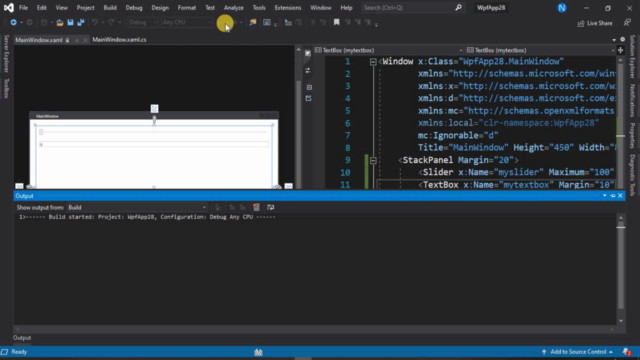The height and width of the screenshot is (360, 640).
Task: Click the textbox in the designer preview
Action: [154, 144]
